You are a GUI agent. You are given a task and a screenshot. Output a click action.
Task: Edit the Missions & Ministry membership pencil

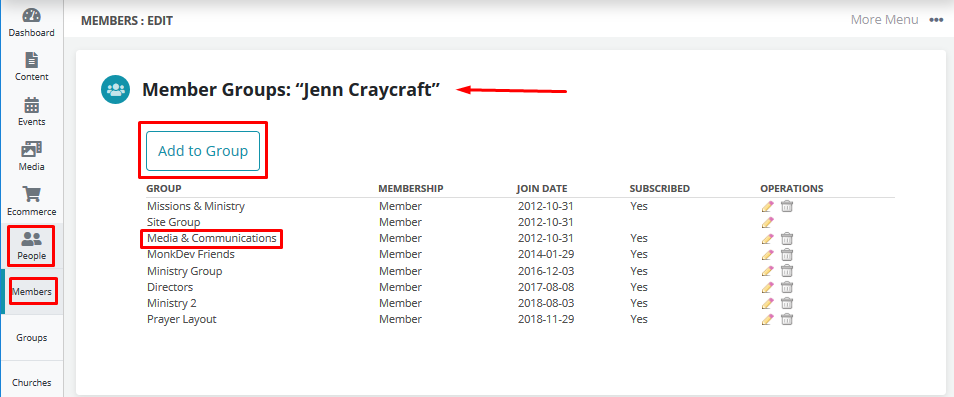coord(767,206)
